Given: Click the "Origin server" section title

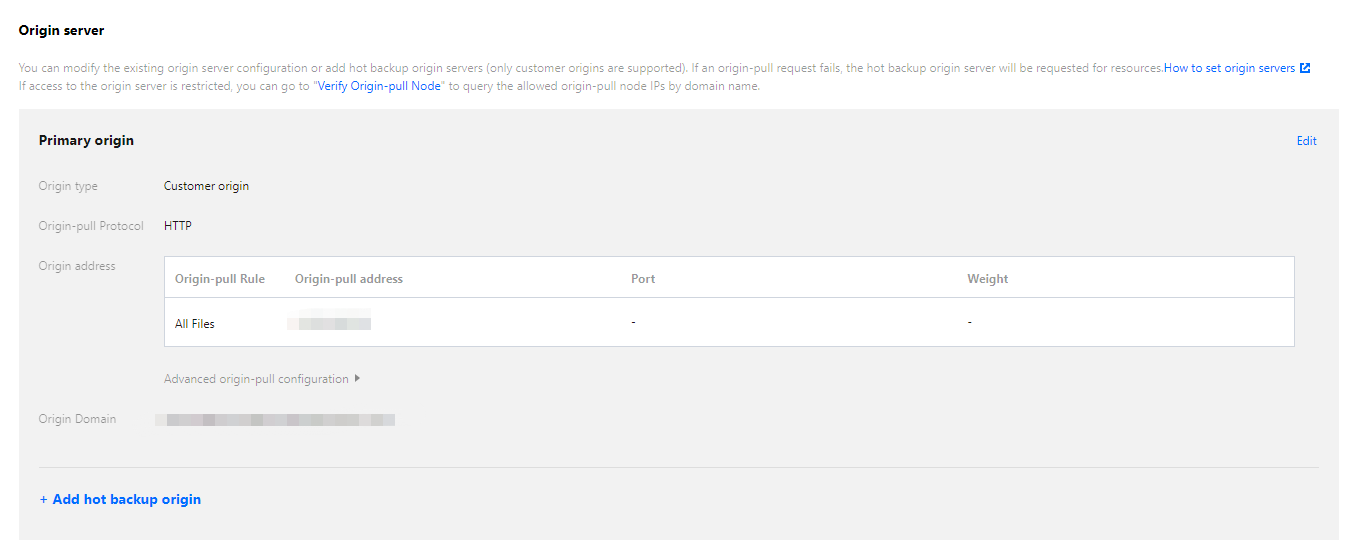Looking at the screenshot, I should 61,31.
